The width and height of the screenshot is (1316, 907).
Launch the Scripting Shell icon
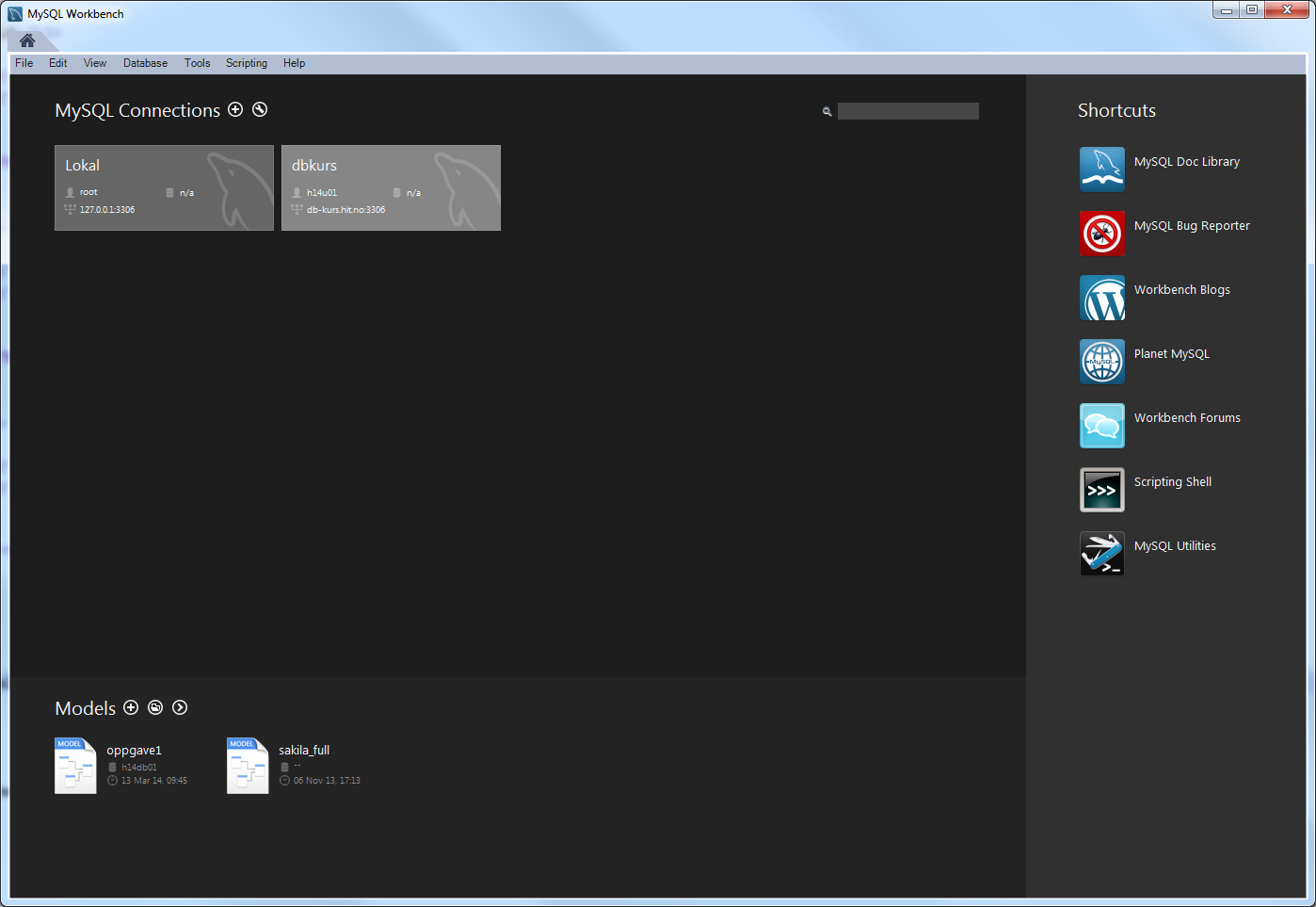(x=1101, y=490)
